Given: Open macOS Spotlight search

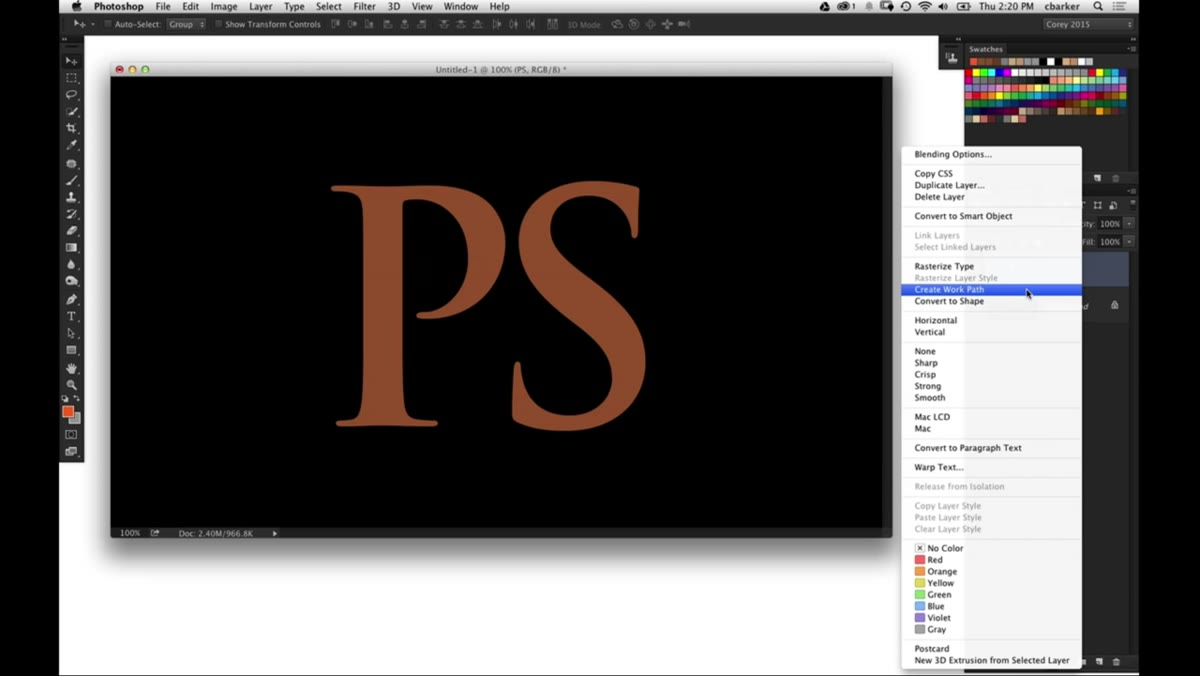Looking at the screenshot, I should [x=1098, y=6].
